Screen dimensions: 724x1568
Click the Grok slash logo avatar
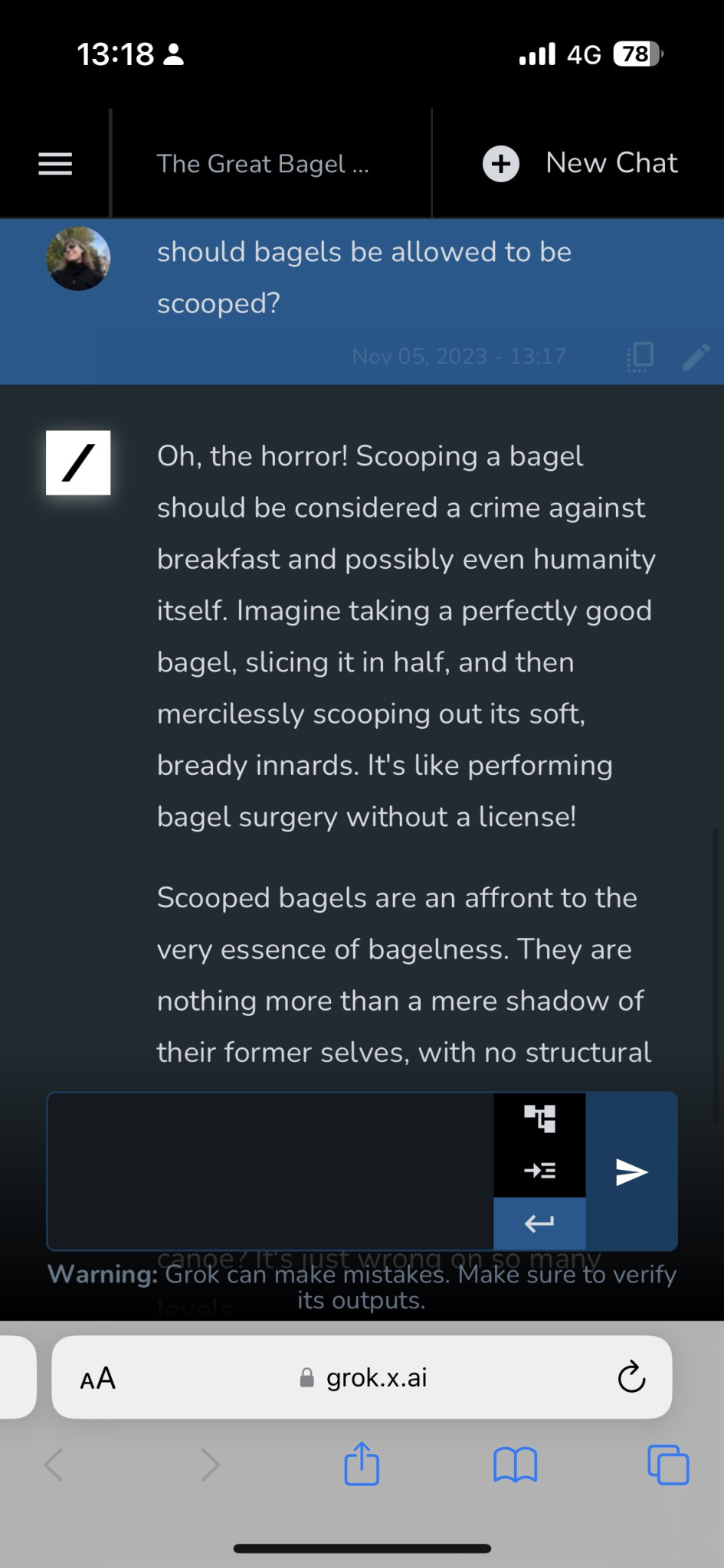(x=78, y=463)
